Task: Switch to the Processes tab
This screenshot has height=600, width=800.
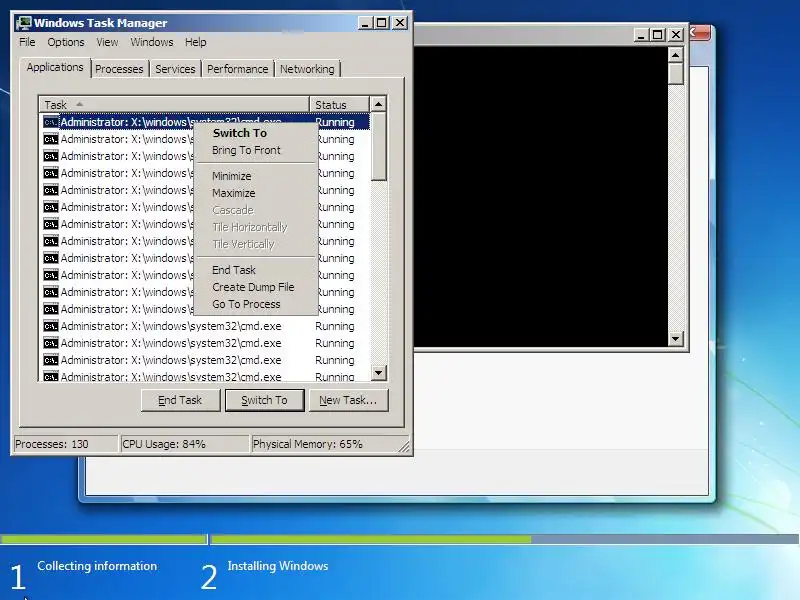Action: (119, 69)
